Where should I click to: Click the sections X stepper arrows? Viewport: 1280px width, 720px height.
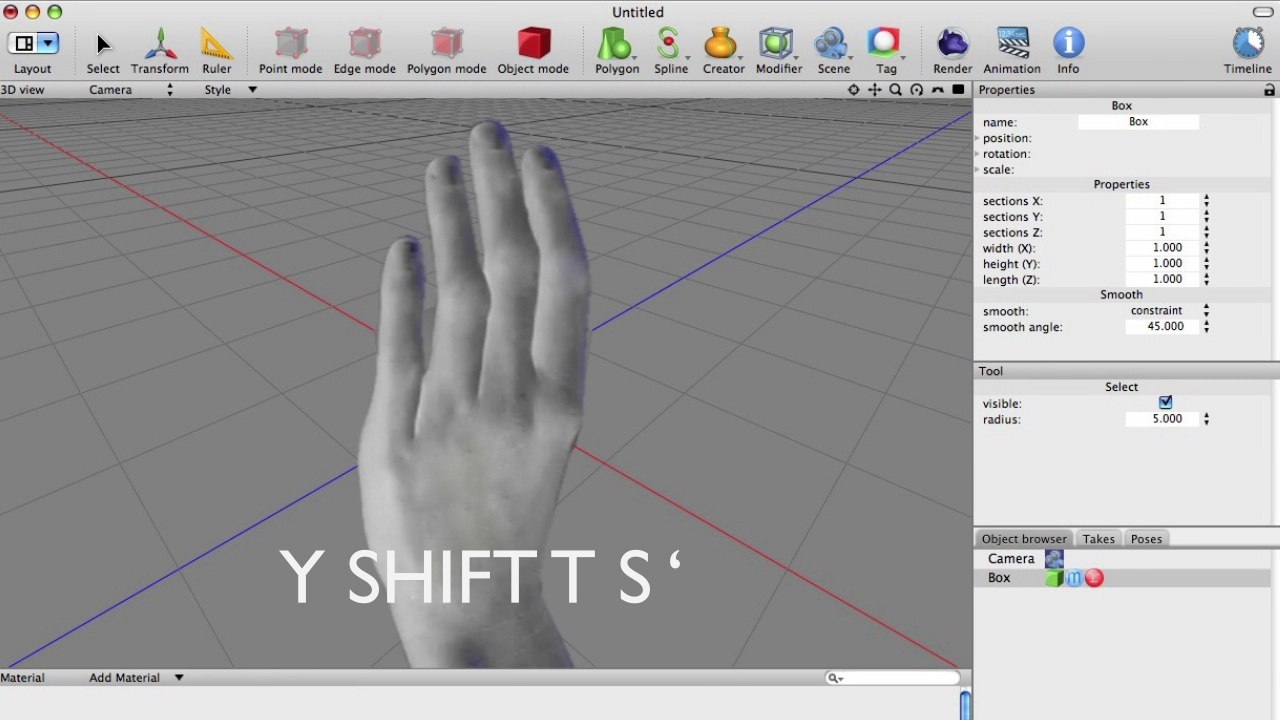click(1206, 201)
